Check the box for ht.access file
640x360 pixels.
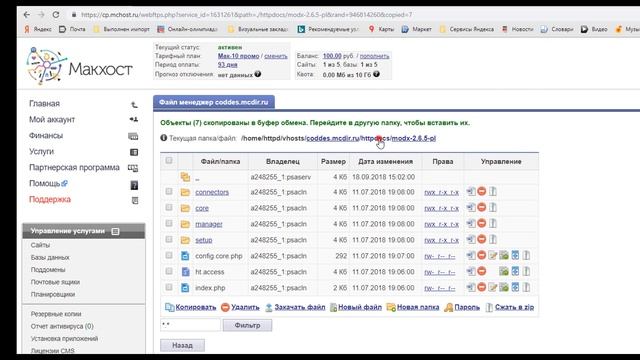[x=169, y=271]
